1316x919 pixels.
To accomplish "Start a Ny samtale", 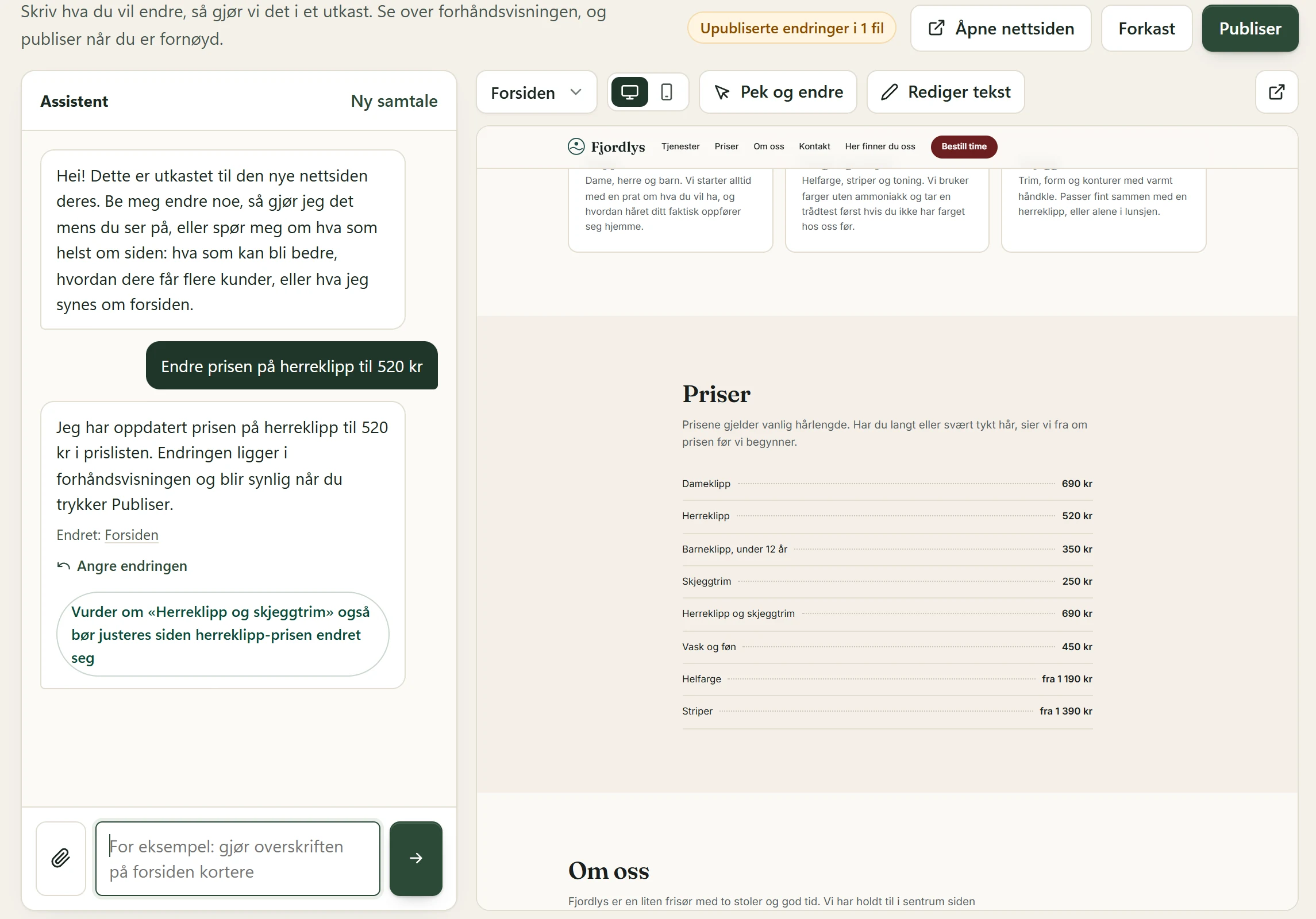I will coord(394,101).
